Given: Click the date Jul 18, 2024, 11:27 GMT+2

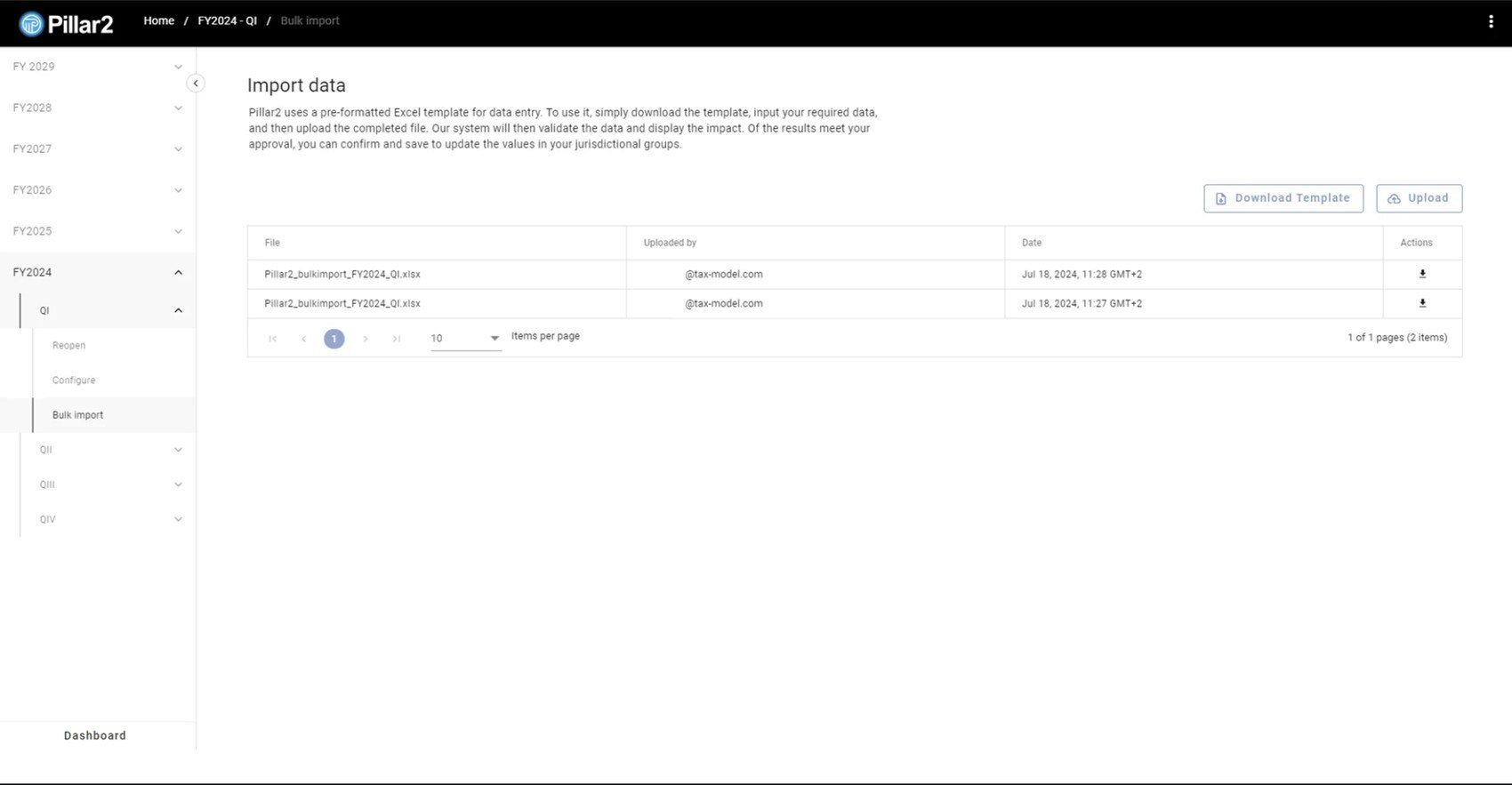Looking at the screenshot, I should (x=1082, y=303).
